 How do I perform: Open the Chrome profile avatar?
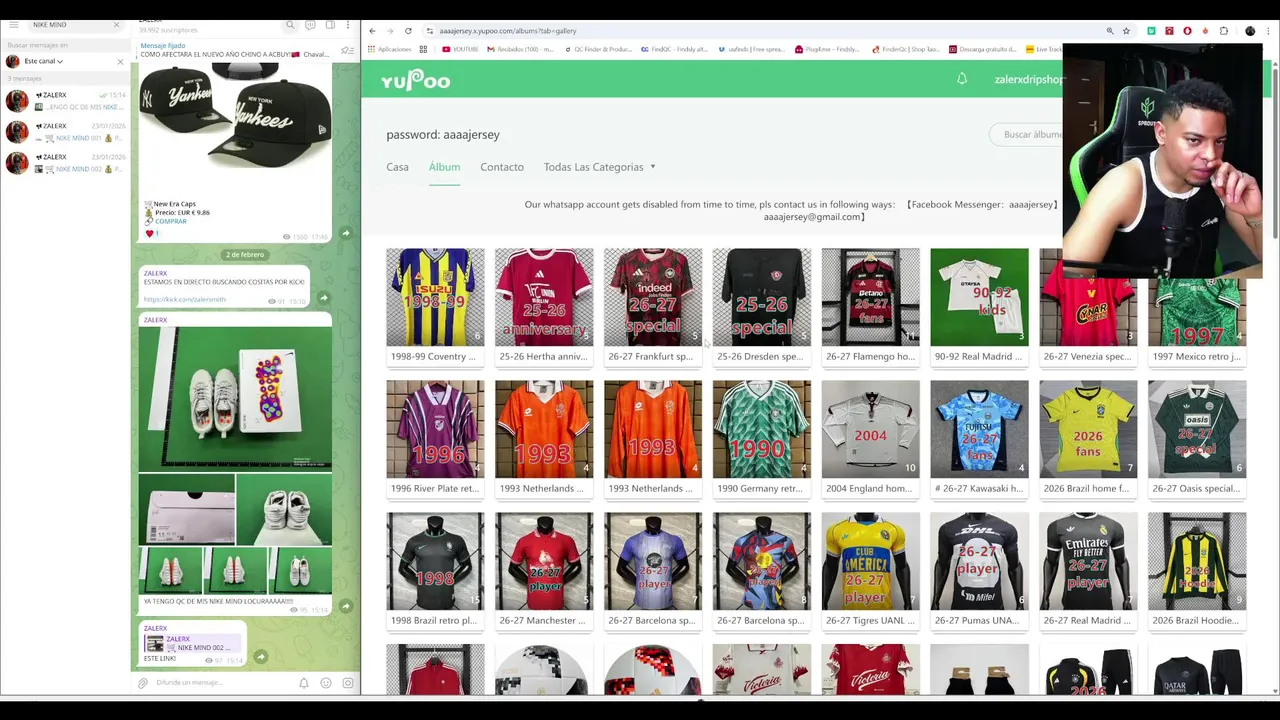click(x=1250, y=31)
